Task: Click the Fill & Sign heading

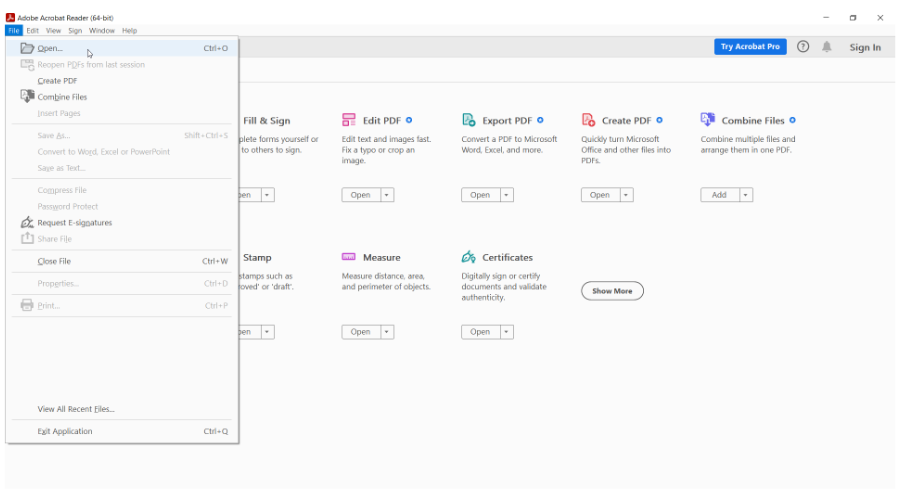Action: coord(266,121)
